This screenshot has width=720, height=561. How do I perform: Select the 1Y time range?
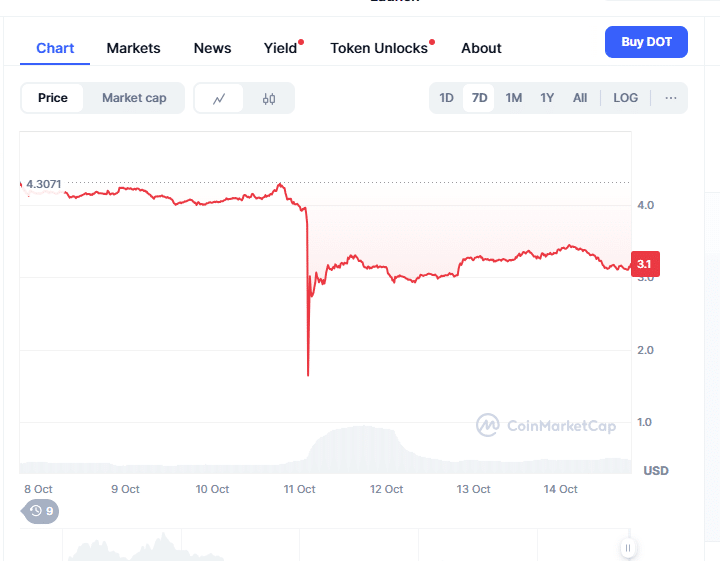pos(547,98)
